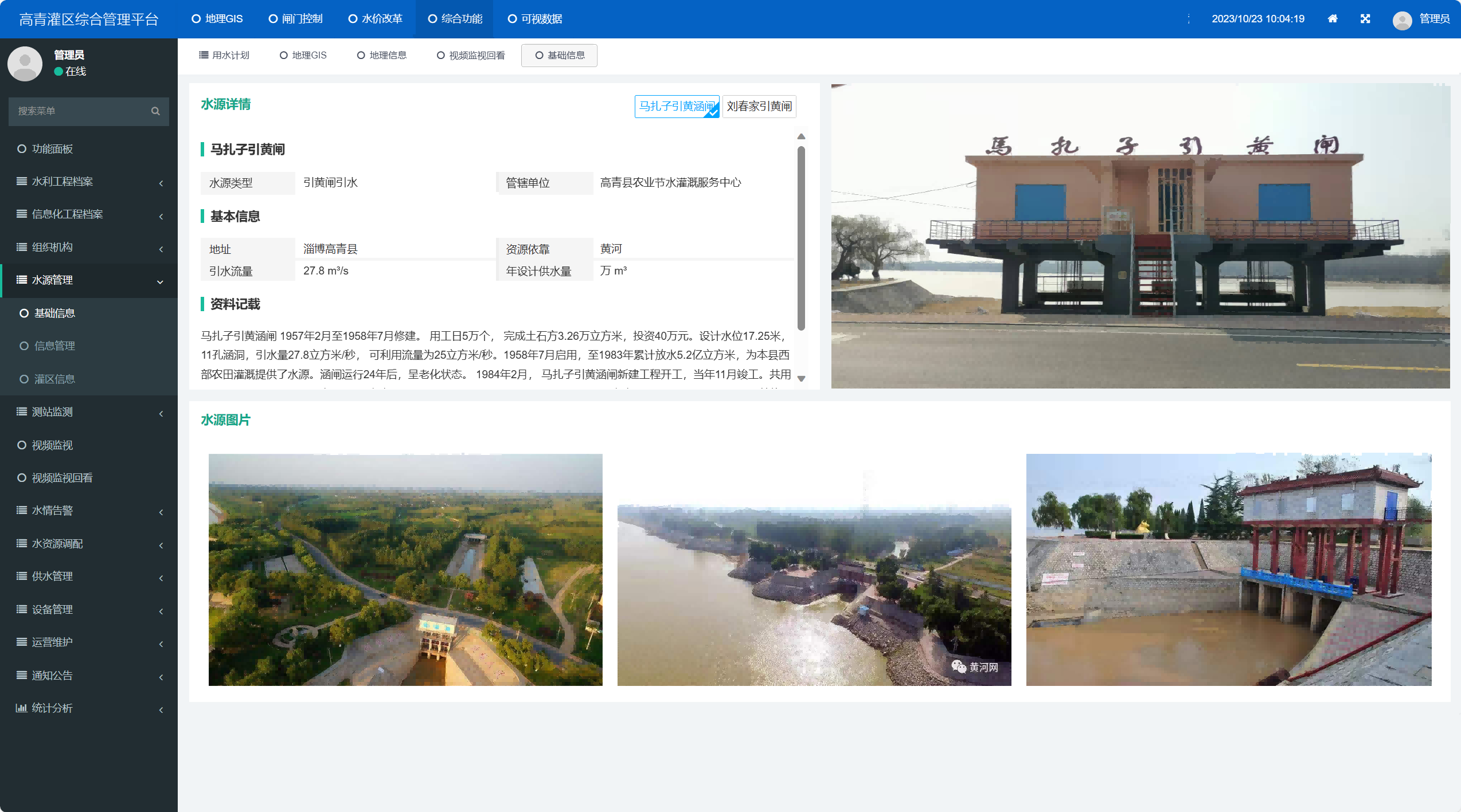Click the 统计分析 bar chart icon
The height and width of the screenshot is (812, 1461).
[x=21, y=708]
